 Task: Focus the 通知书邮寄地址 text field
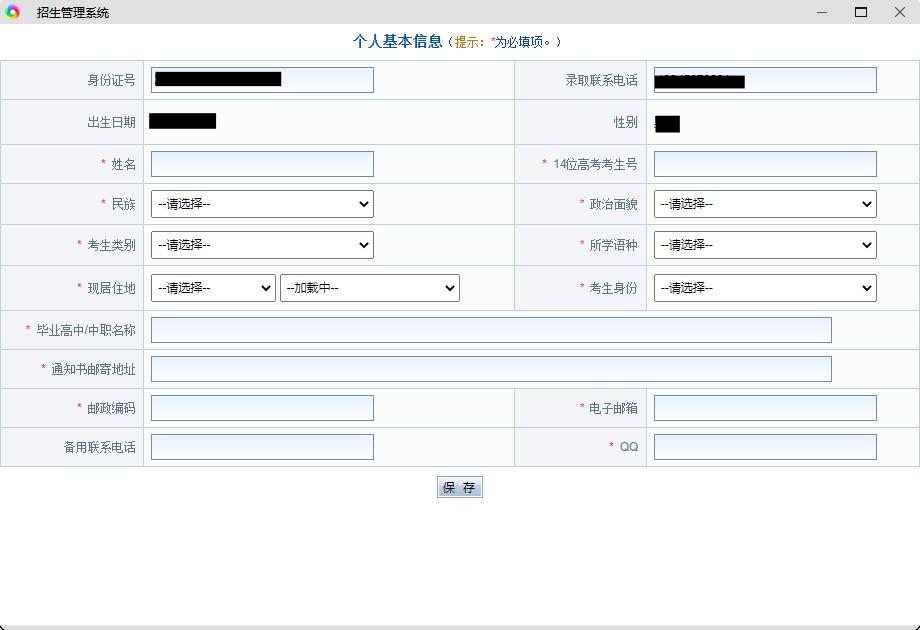491,369
